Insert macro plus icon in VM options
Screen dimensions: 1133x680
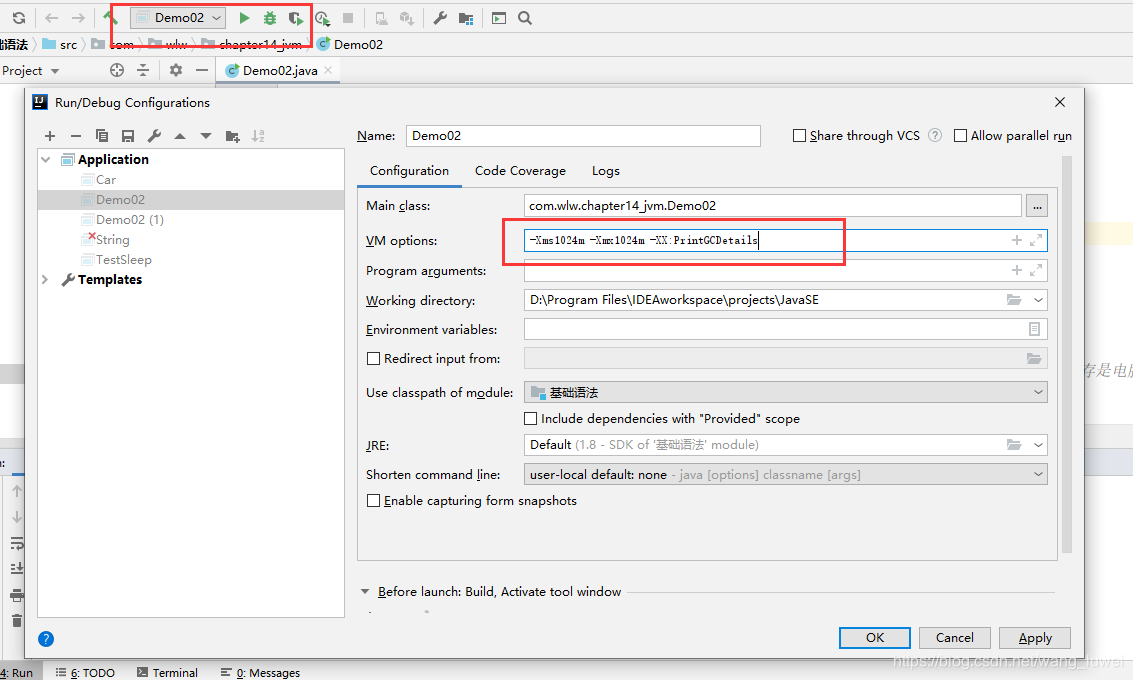click(x=1017, y=240)
